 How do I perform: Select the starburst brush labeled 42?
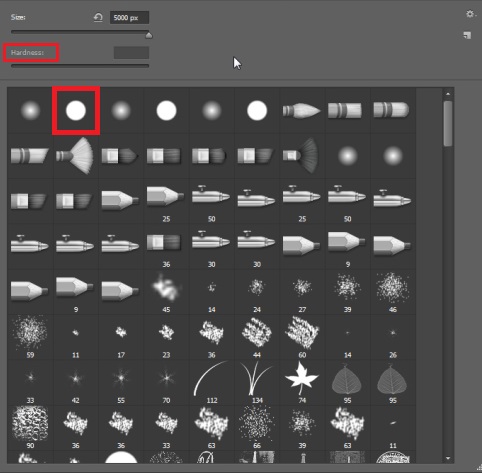click(76, 382)
